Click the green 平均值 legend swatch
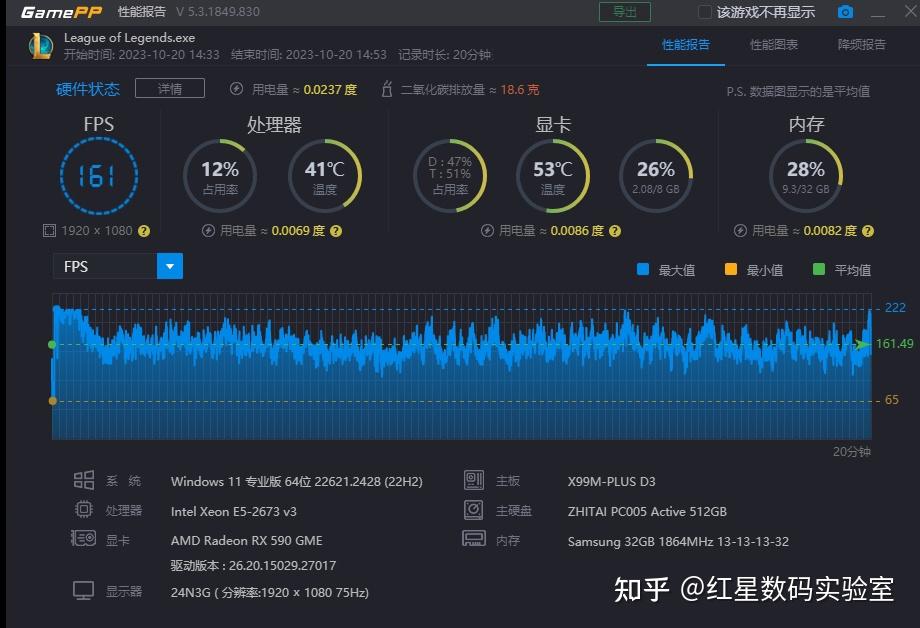Viewport: 920px width, 628px height. coord(818,269)
